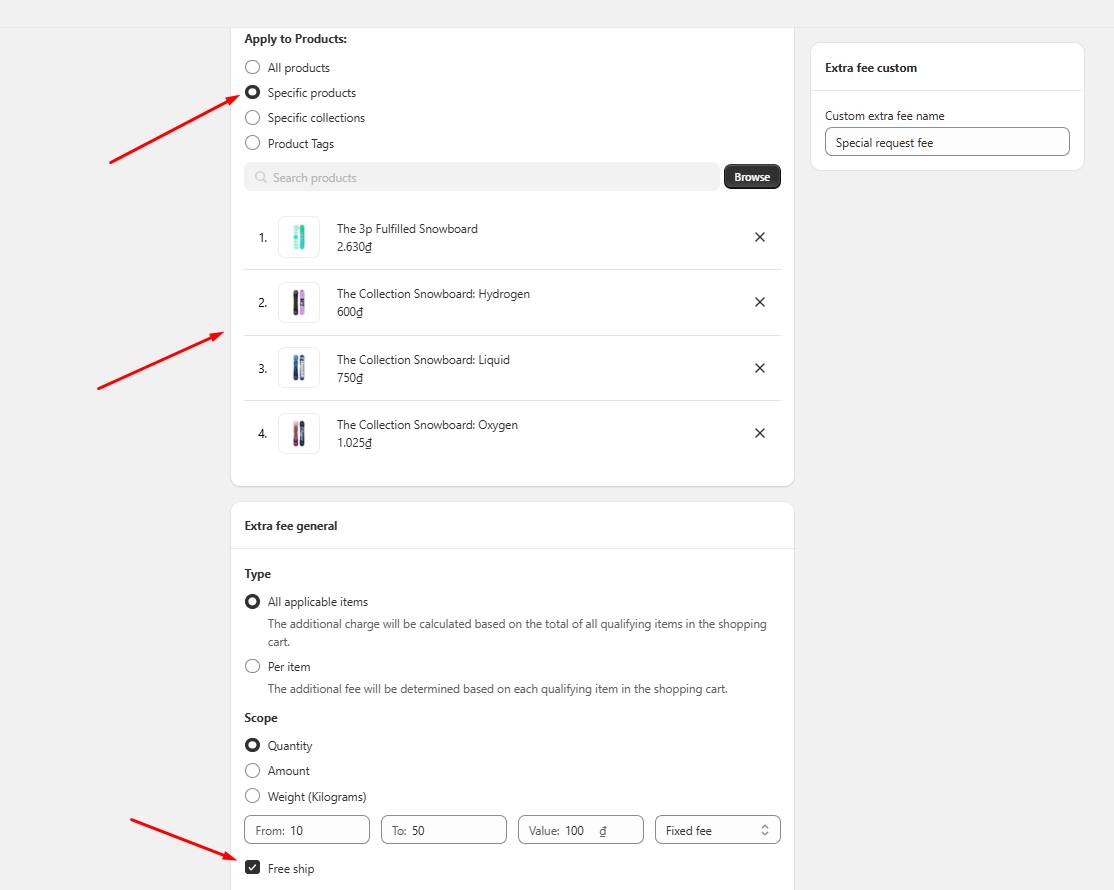Select Weight (Kilograms) scope option
The width and height of the screenshot is (1114, 890).
[253, 797]
